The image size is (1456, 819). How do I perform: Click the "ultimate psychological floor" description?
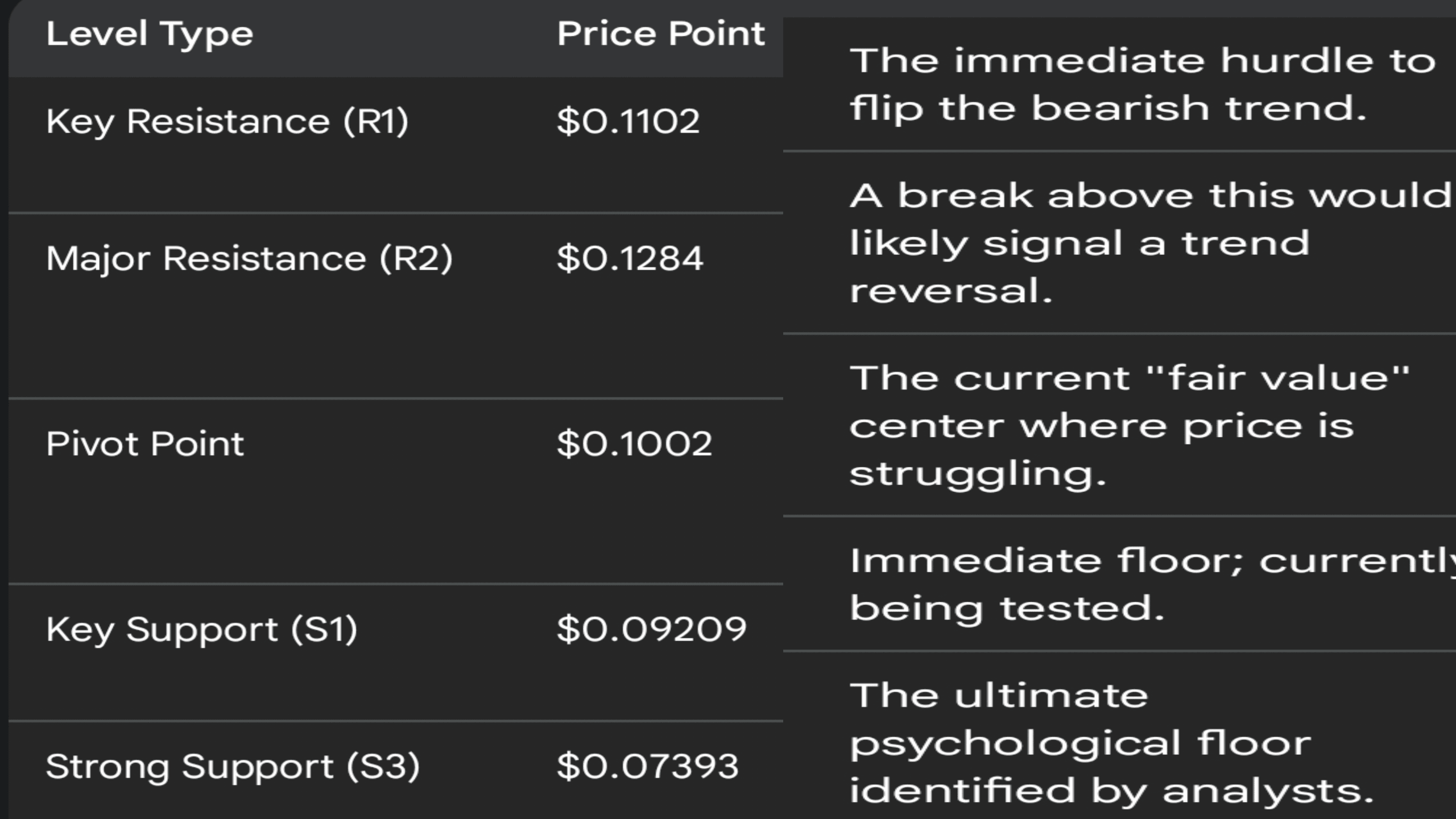coord(1081,743)
